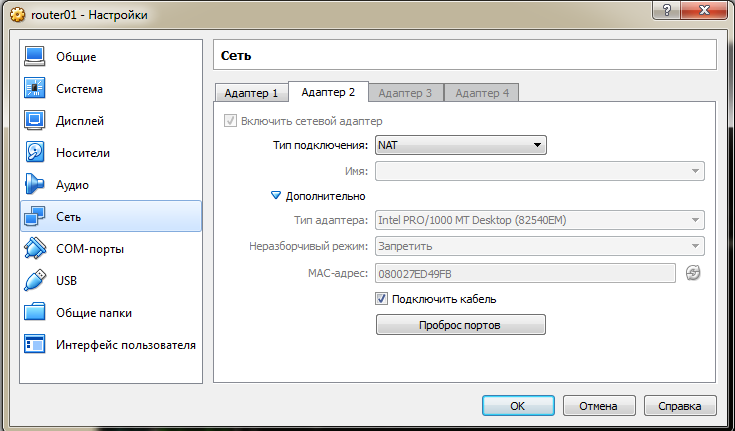Screen dimensions: 735x431
Task: Switch to the Адаптер 1 tab
Action: [251, 93]
